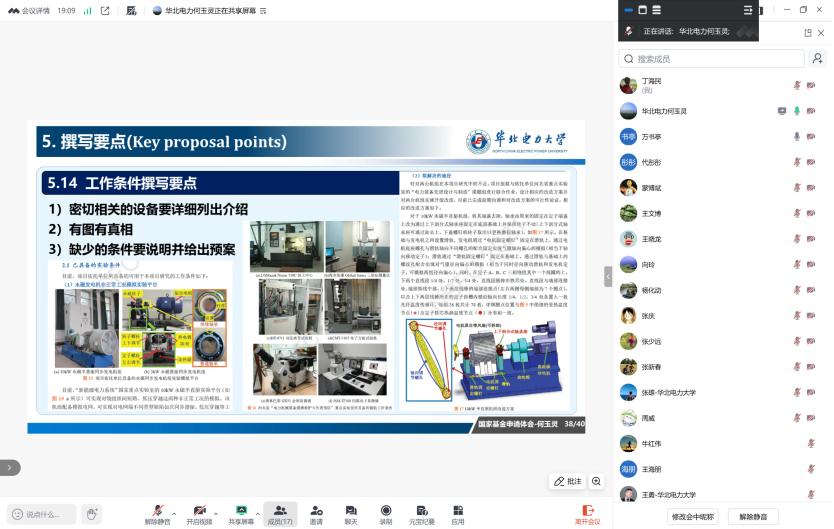834x529 pixels.
Task: Toggle camera with 开启视频 button
Action: click(198, 513)
